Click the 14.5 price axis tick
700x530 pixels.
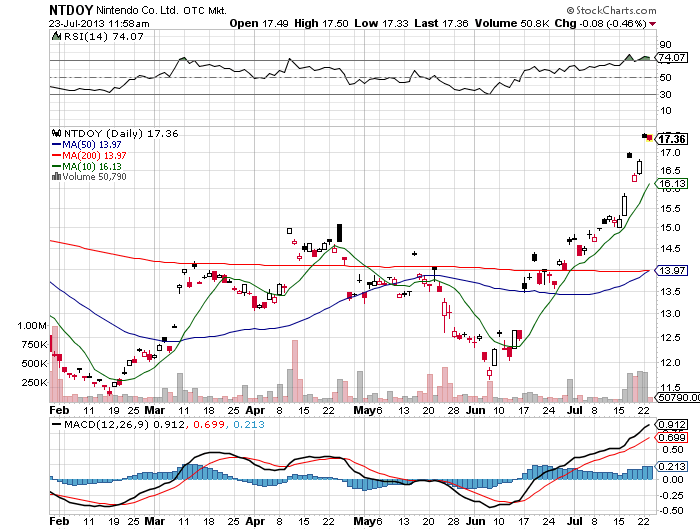[670, 248]
